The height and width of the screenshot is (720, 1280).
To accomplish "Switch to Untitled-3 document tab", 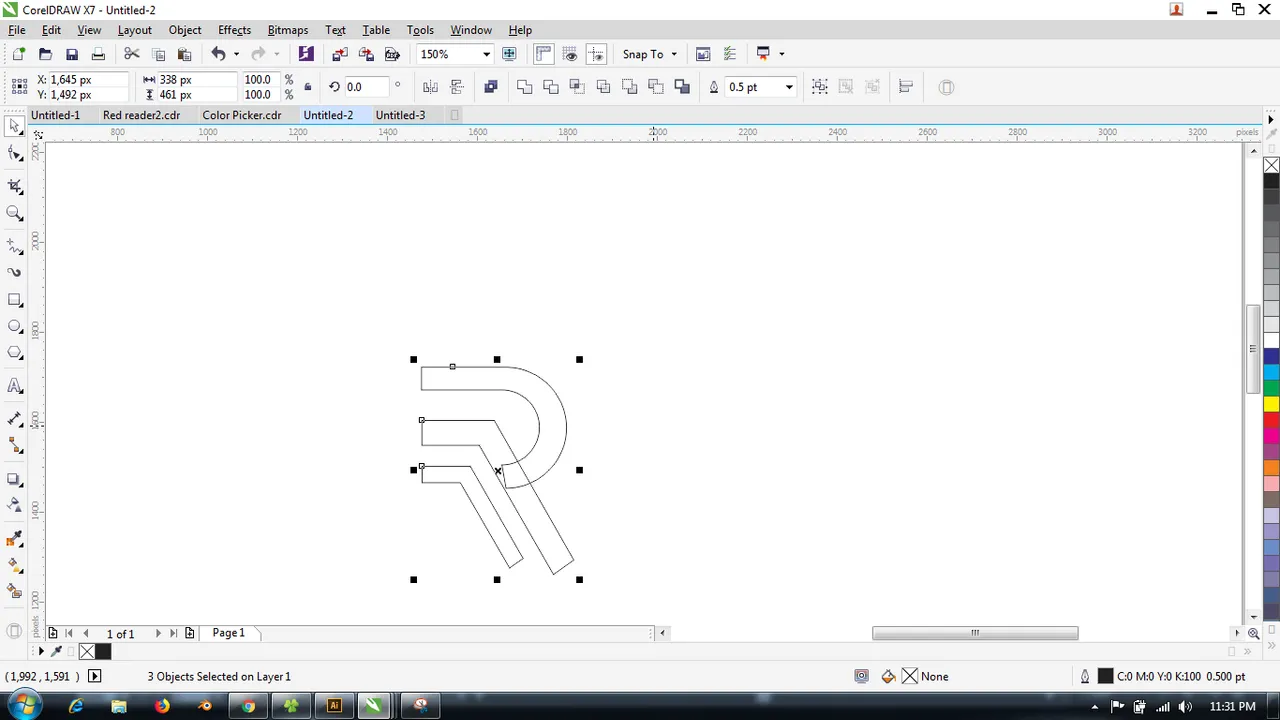I will point(400,115).
